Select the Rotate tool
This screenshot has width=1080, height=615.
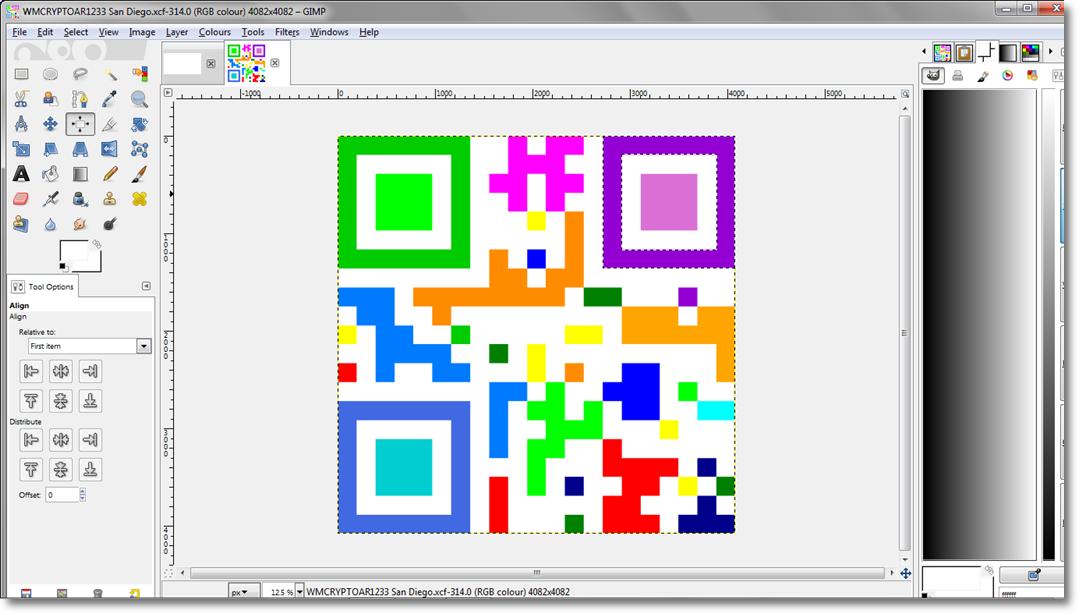(139, 124)
